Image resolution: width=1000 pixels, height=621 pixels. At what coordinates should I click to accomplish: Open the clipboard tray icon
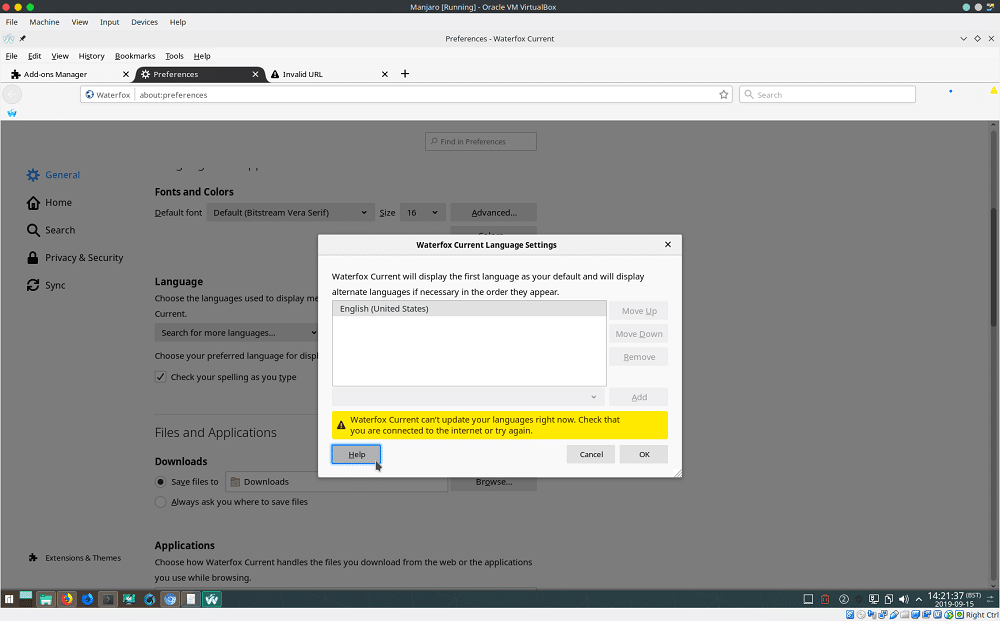tap(888, 599)
